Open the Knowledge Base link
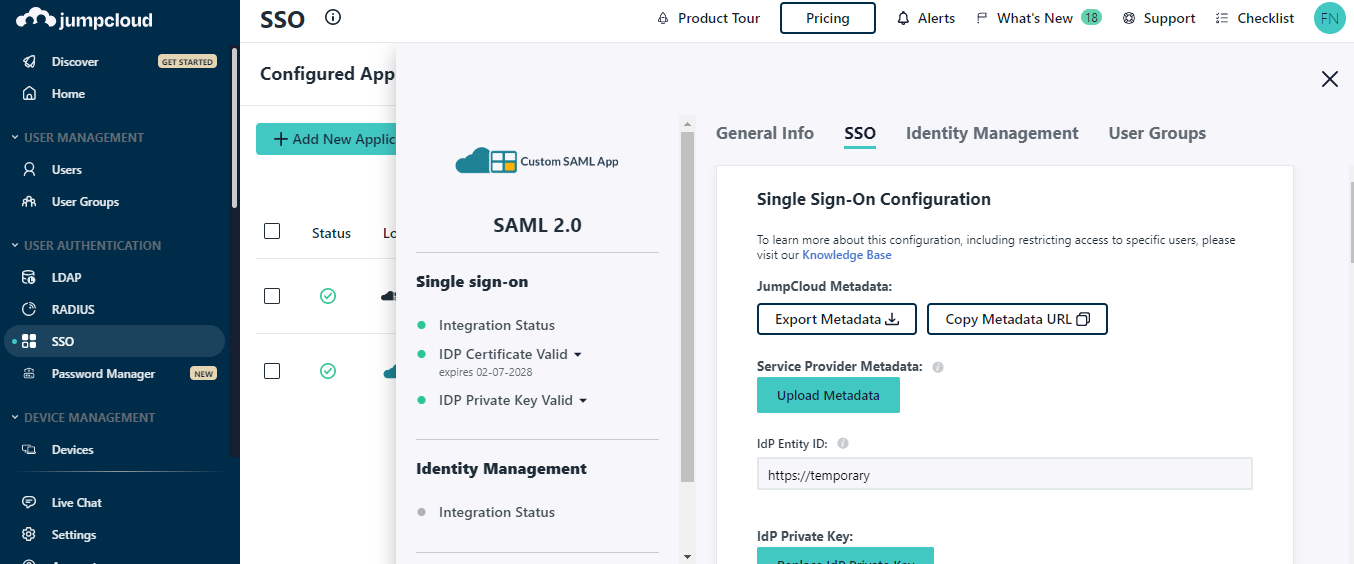The width and height of the screenshot is (1354, 564). click(x=847, y=255)
